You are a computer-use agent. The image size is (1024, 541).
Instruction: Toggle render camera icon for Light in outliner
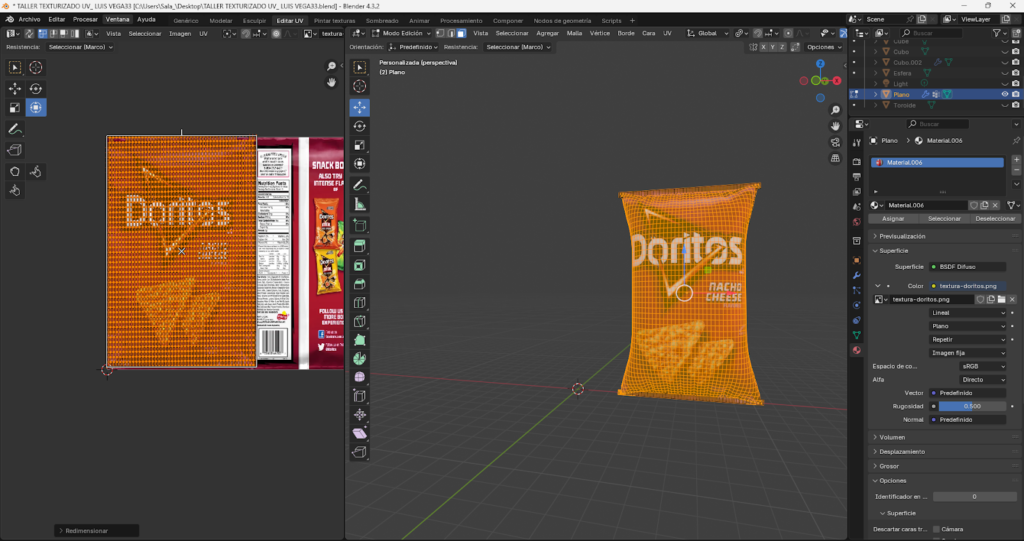[1016, 84]
